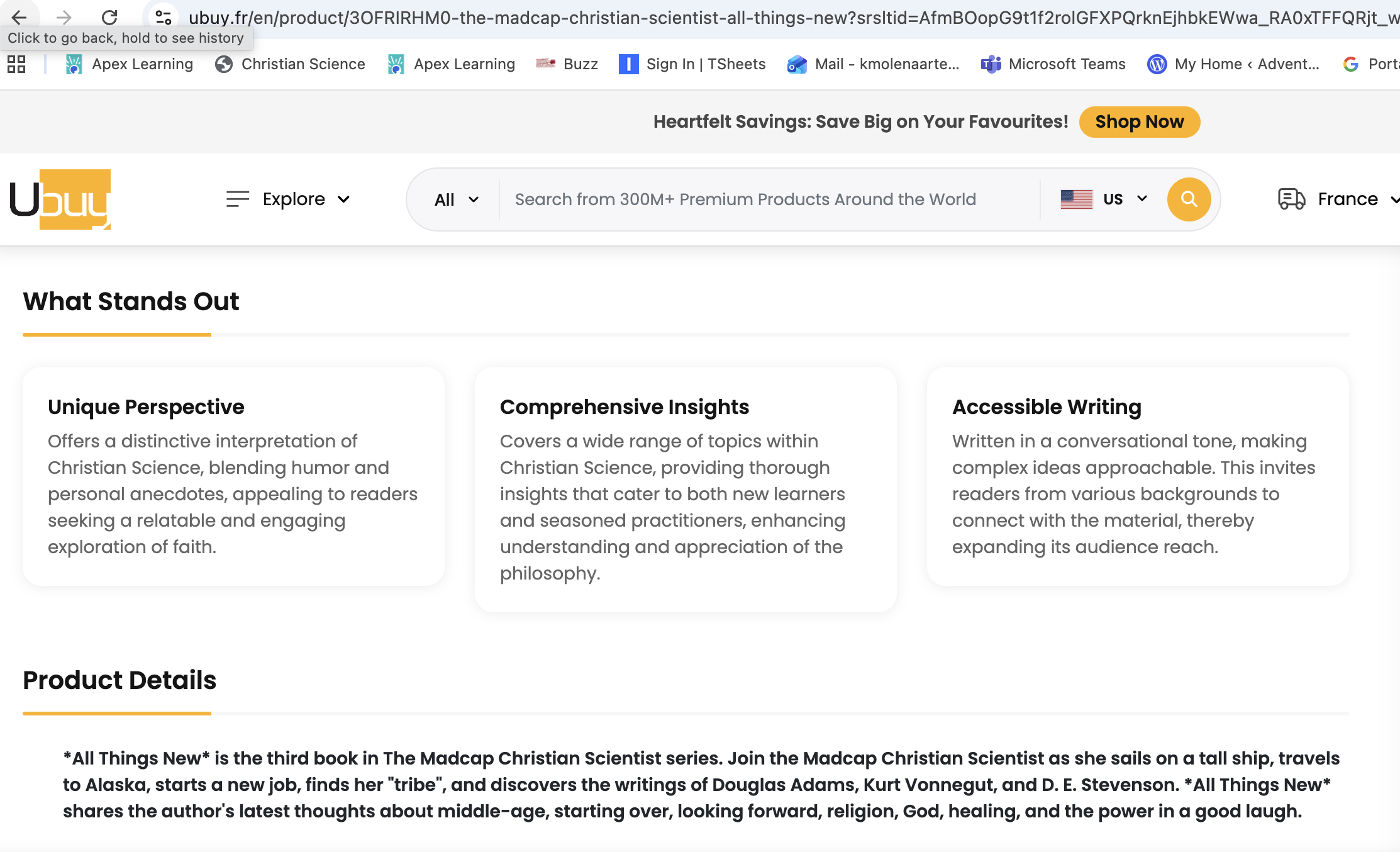Click the delivery truck icon
Screen dimensions: 1400x852
1291,199
